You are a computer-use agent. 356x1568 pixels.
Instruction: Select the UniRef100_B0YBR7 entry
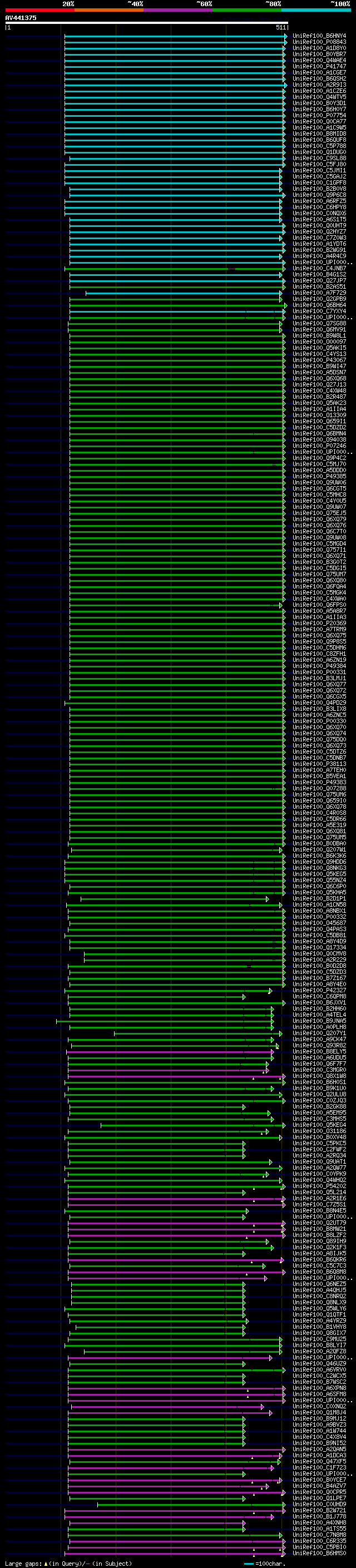pos(319,54)
